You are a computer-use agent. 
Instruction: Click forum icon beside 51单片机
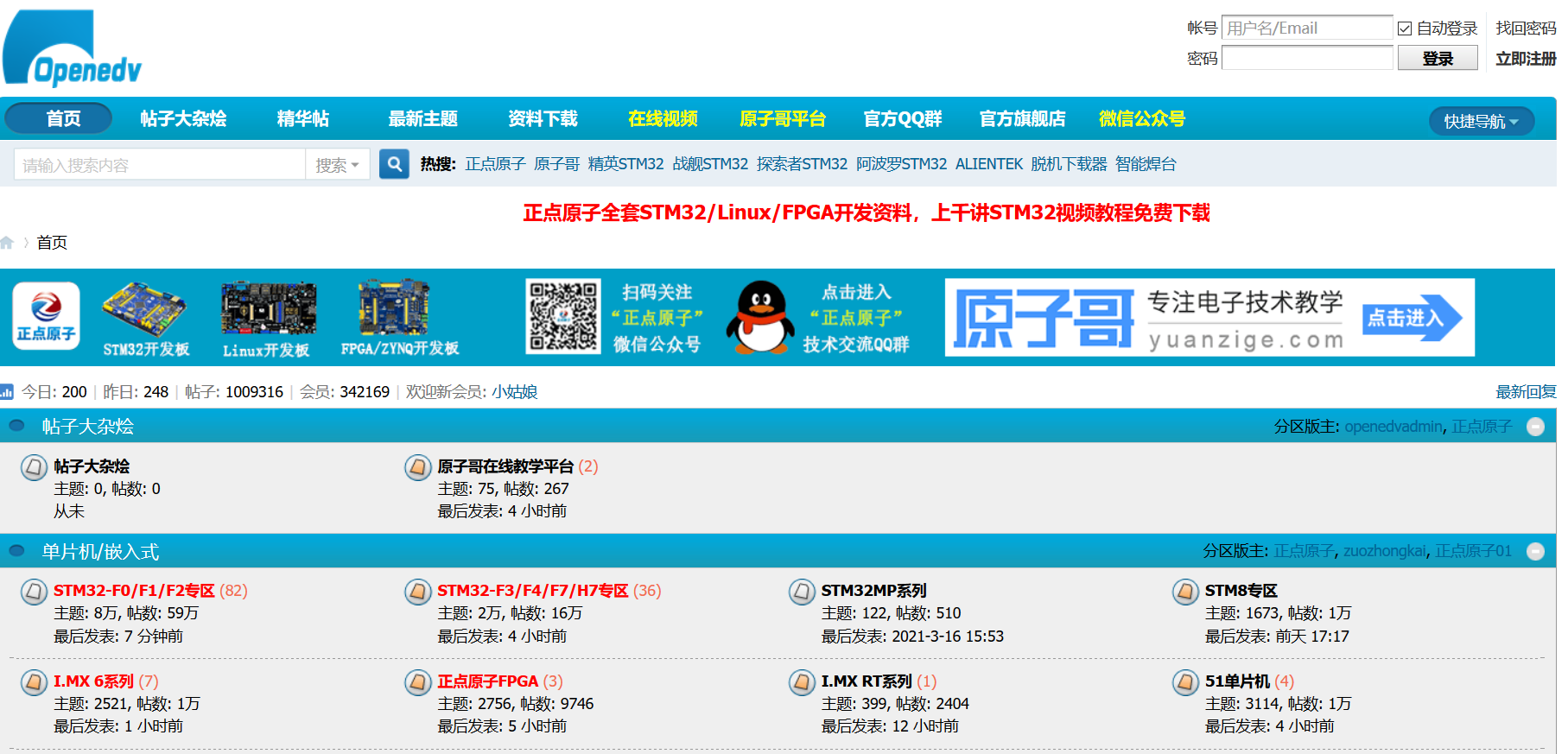1185,683
